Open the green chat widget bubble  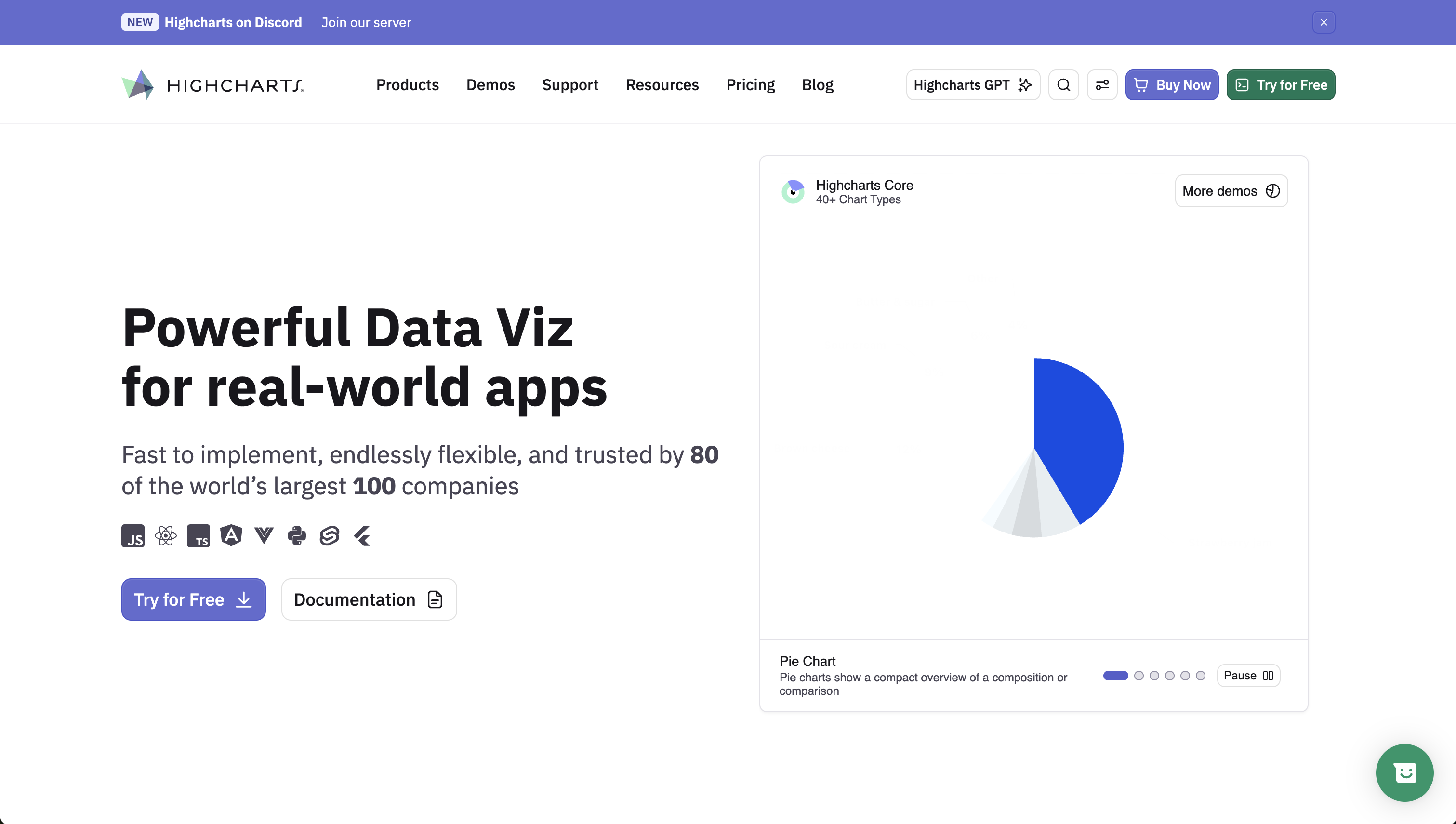pos(1404,772)
